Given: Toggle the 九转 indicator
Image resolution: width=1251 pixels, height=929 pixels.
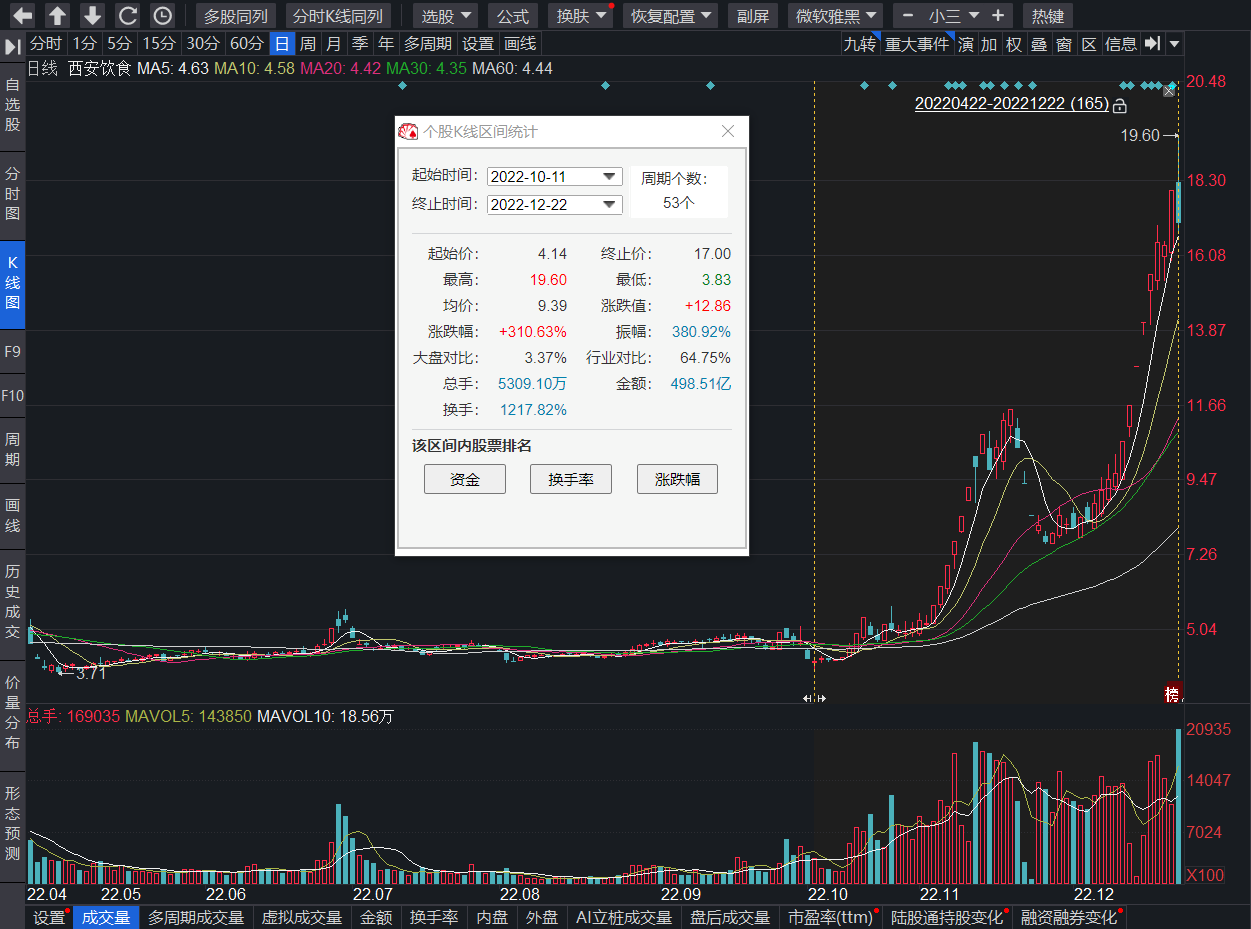Looking at the screenshot, I should pos(859,44).
